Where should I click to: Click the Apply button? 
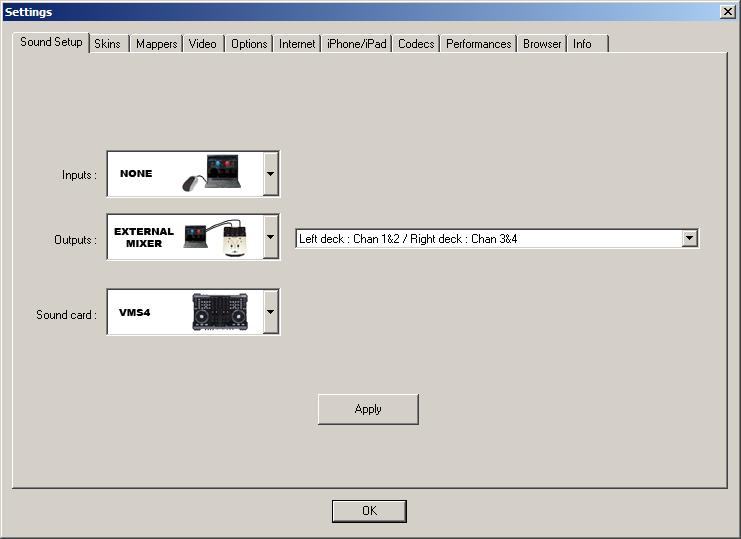[x=368, y=409]
